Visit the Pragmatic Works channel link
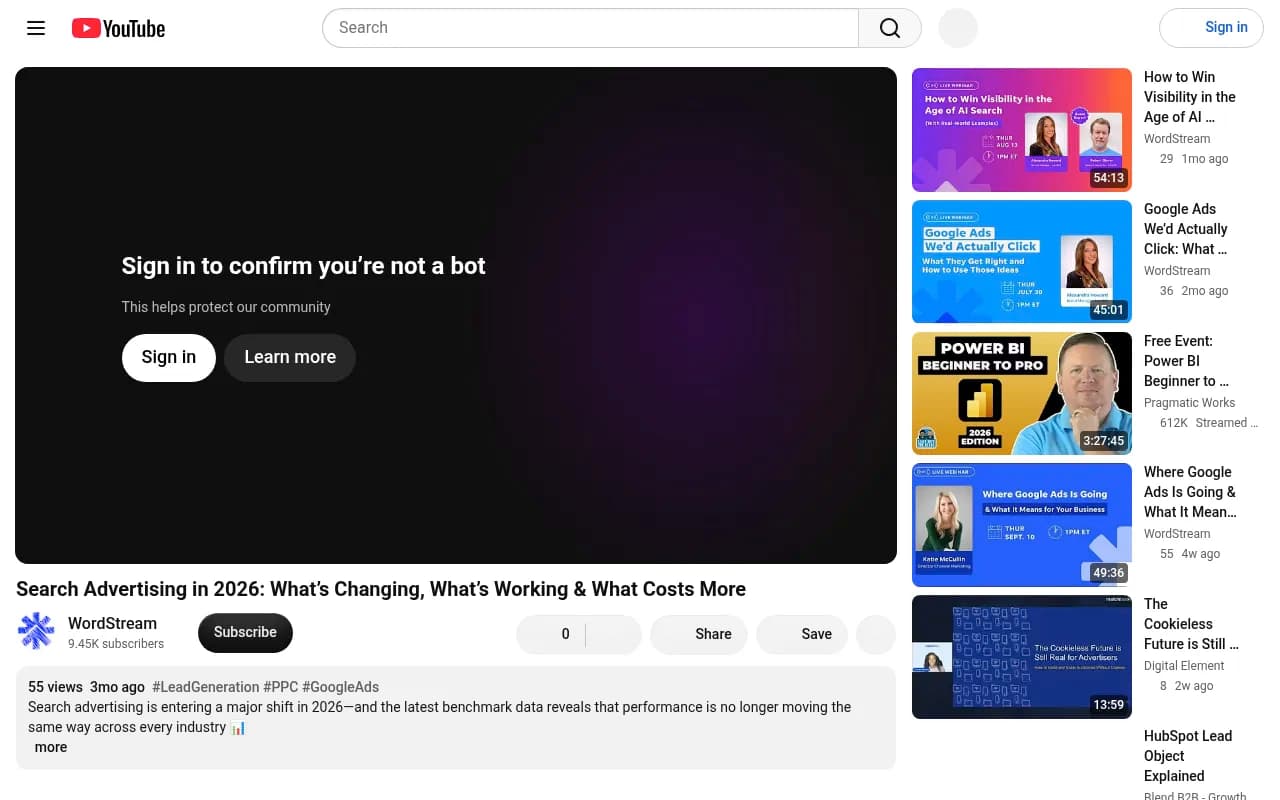 click(x=1189, y=403)
